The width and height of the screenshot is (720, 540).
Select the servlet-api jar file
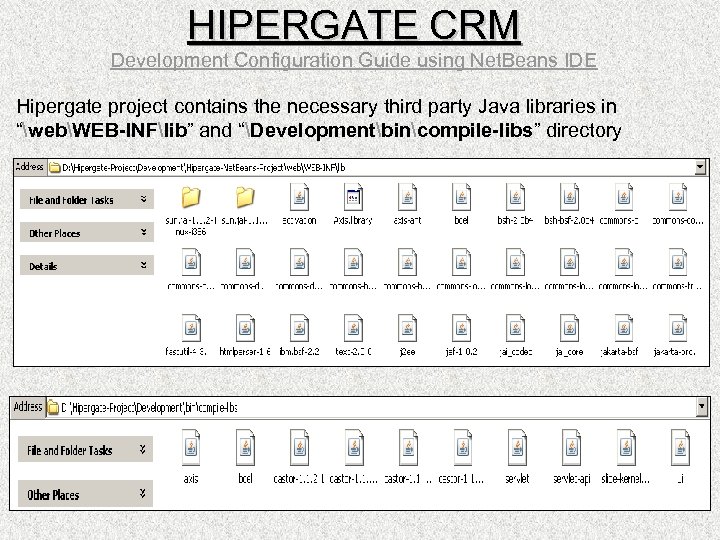point(571,447)
